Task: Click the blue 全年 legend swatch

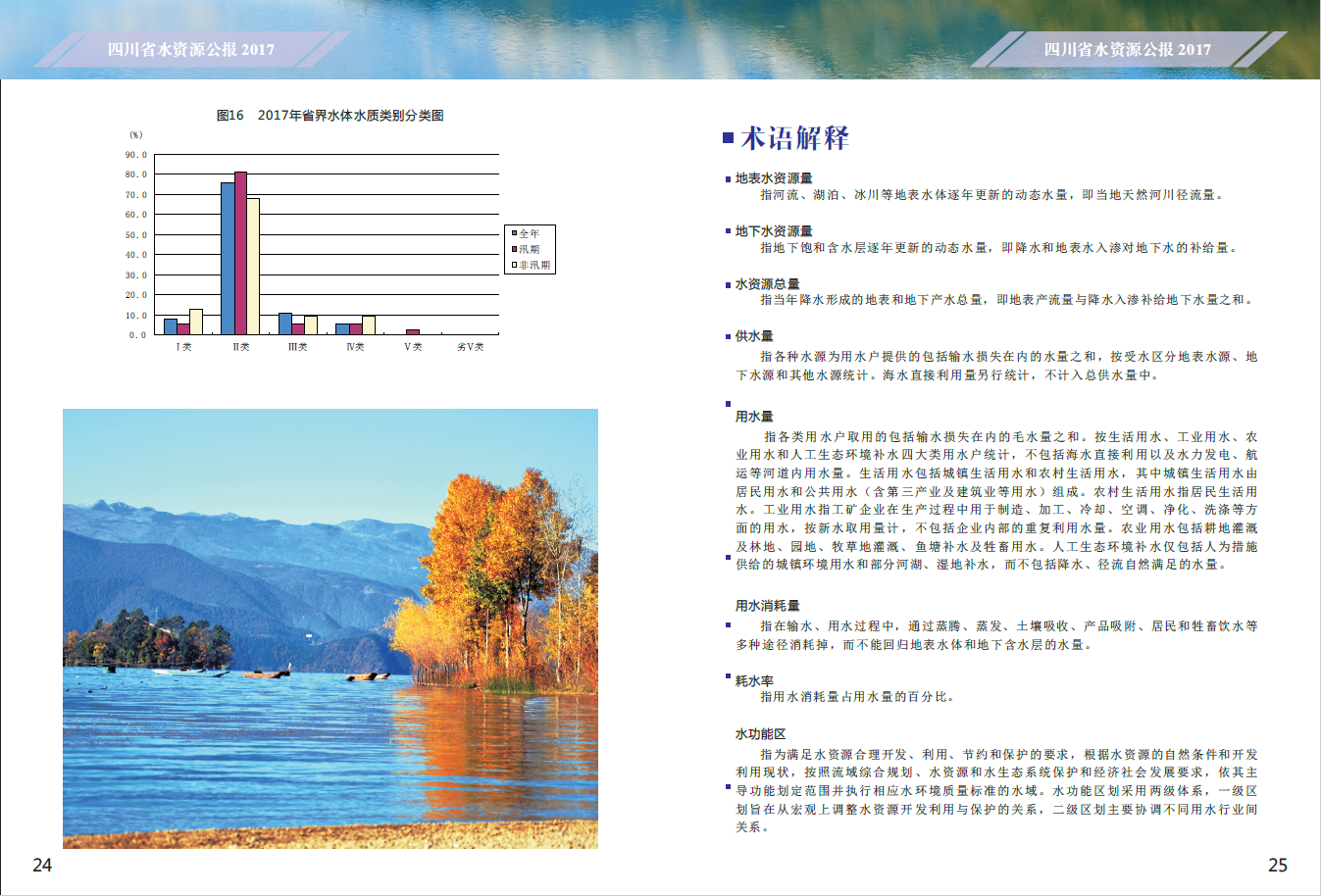Action: coord(513,233)
